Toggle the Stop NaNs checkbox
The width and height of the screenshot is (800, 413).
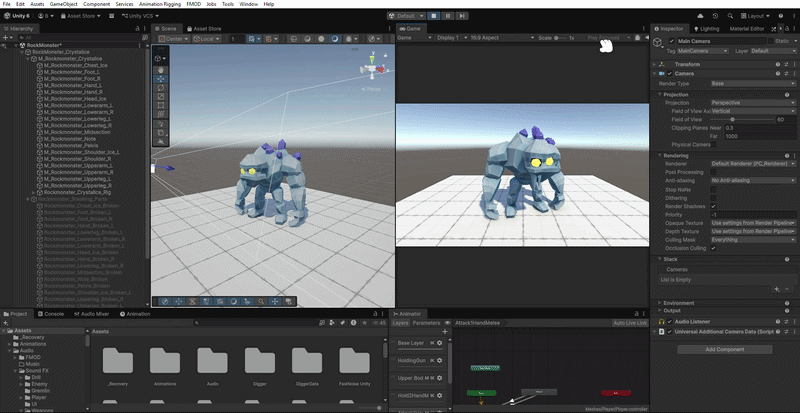pyautogui.click(x=713, y=189)
